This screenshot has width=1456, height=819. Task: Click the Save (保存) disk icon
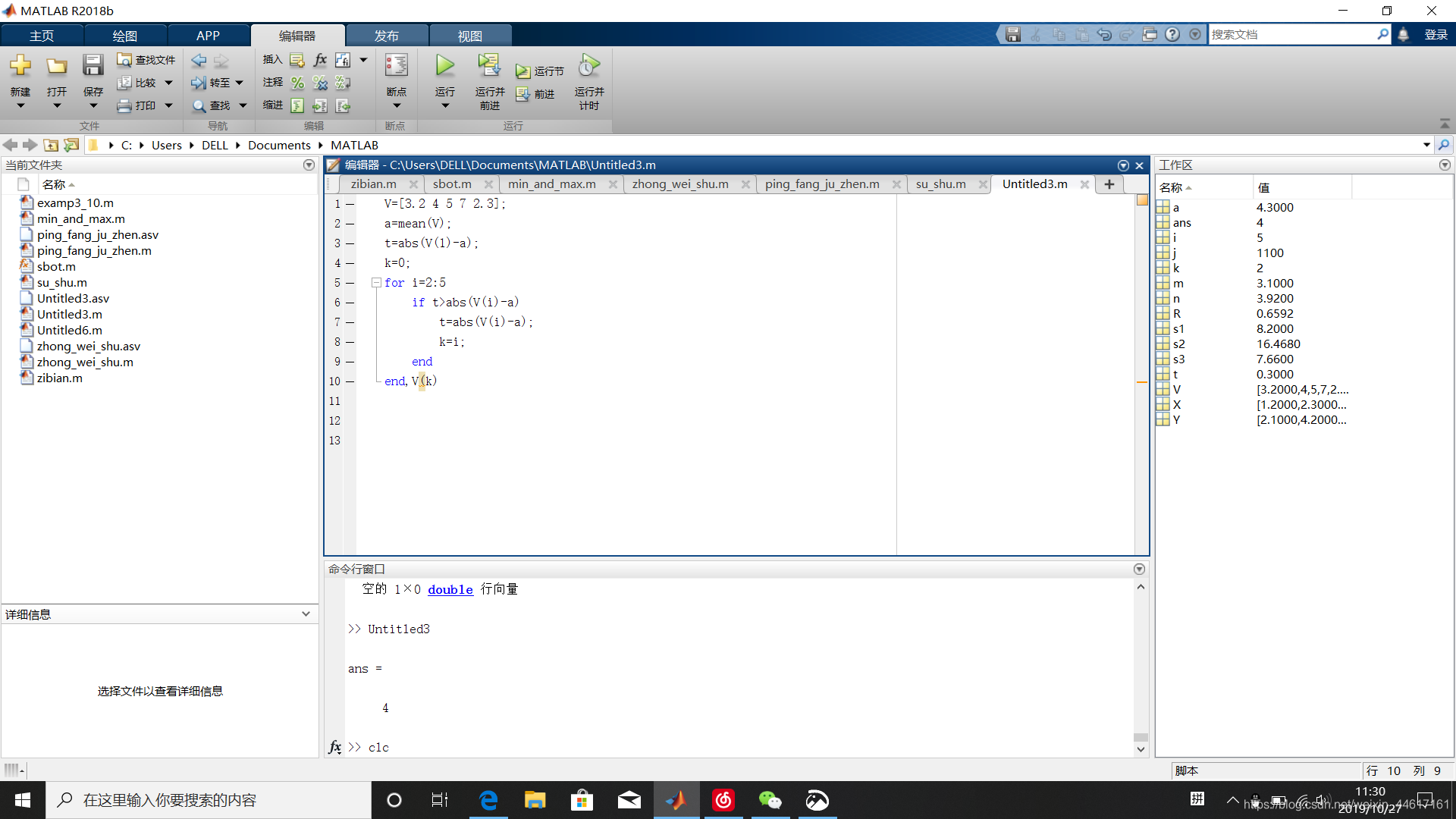[x=93, y=66]
